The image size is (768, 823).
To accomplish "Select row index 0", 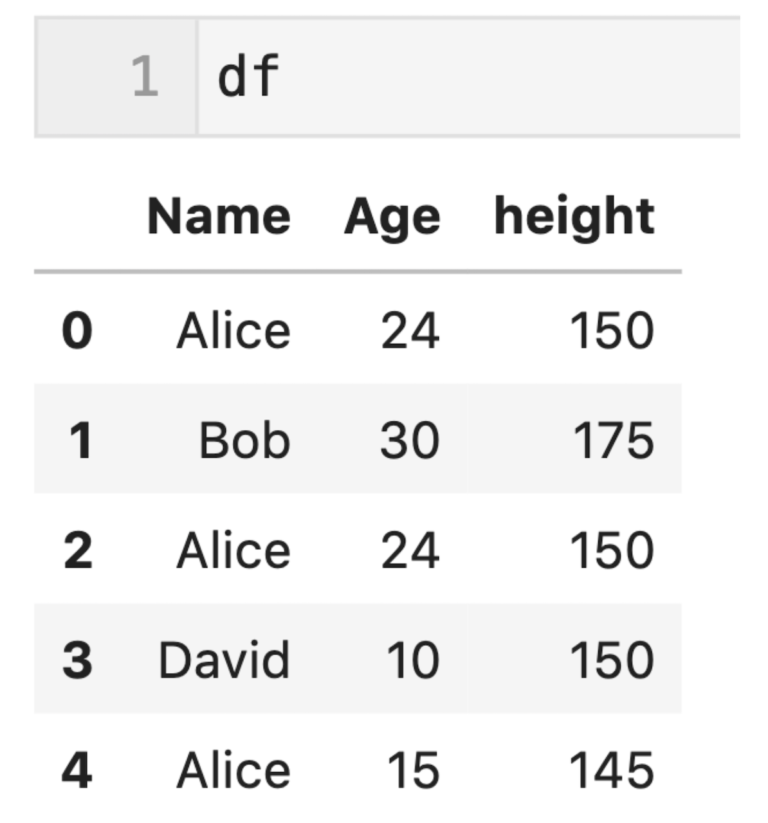I will [77, 330].
